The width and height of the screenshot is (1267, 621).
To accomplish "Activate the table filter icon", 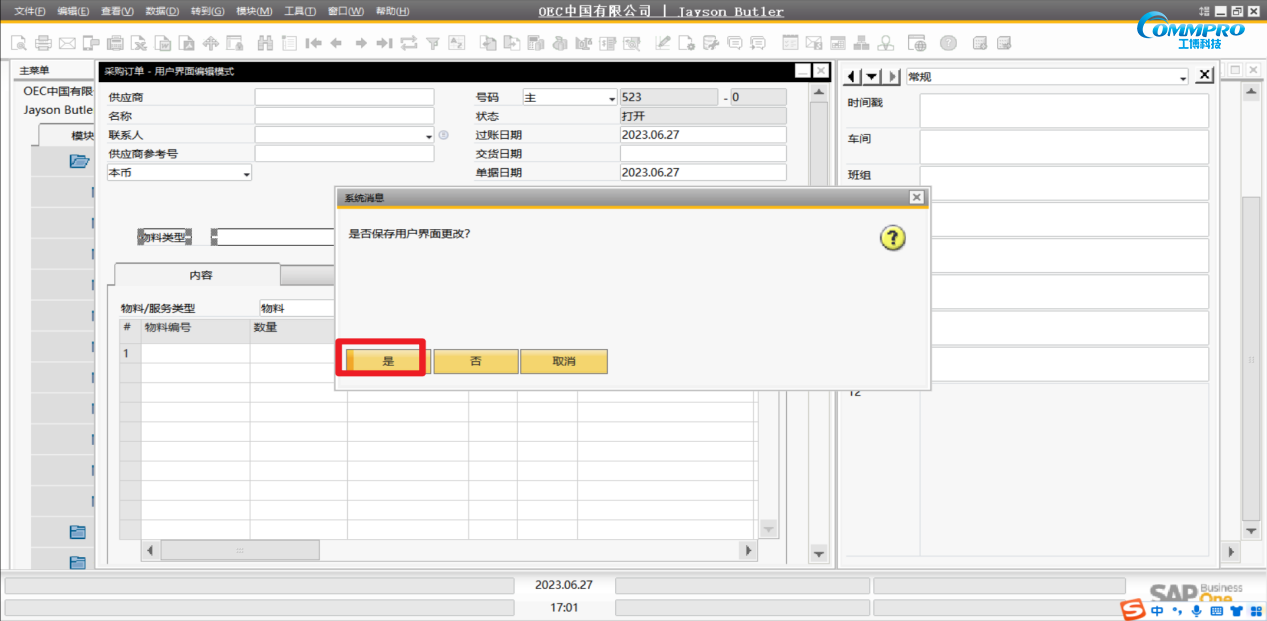I will tap(434, 44).
